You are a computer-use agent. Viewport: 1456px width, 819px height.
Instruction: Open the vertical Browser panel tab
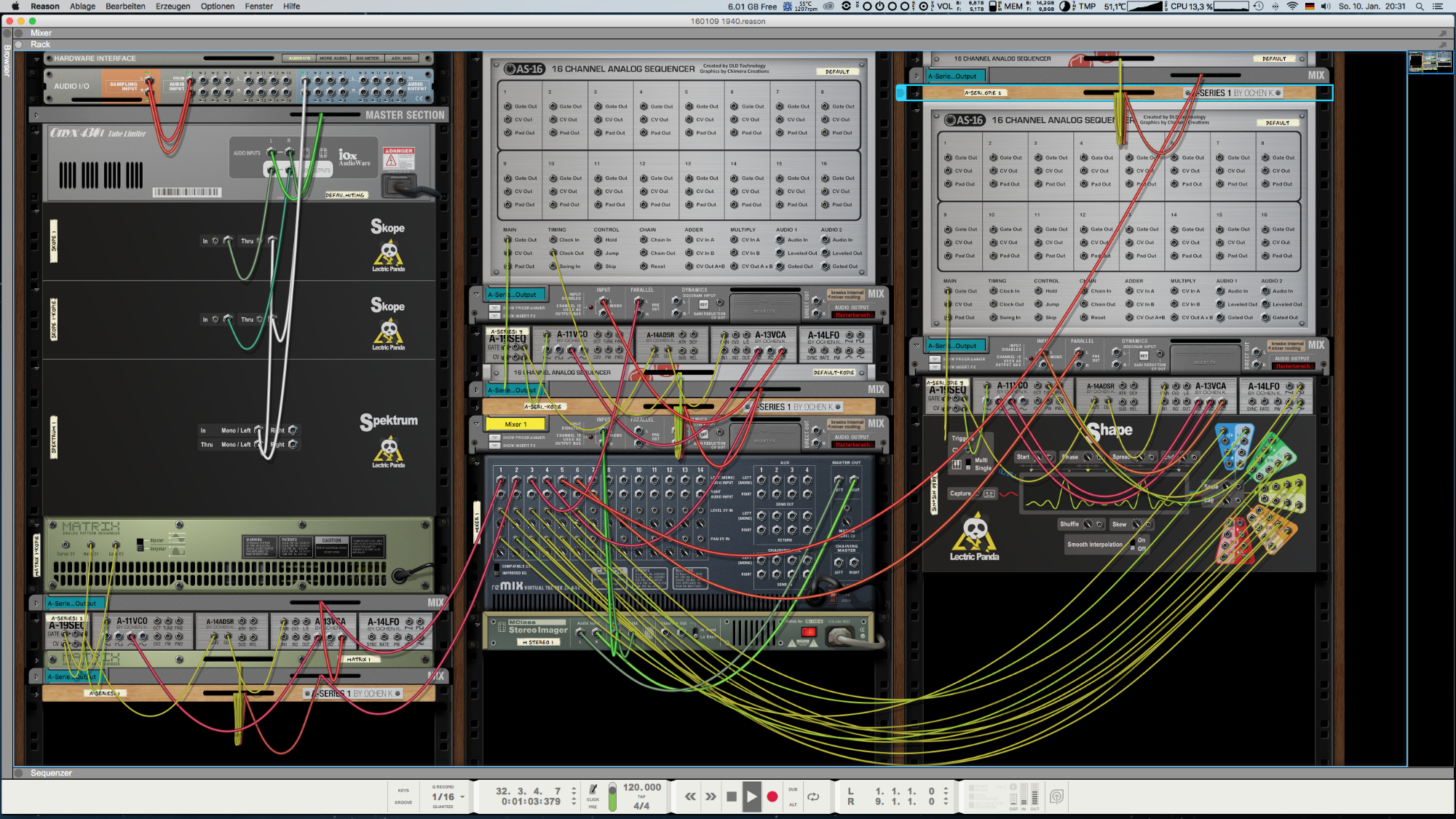click(7, 61)
